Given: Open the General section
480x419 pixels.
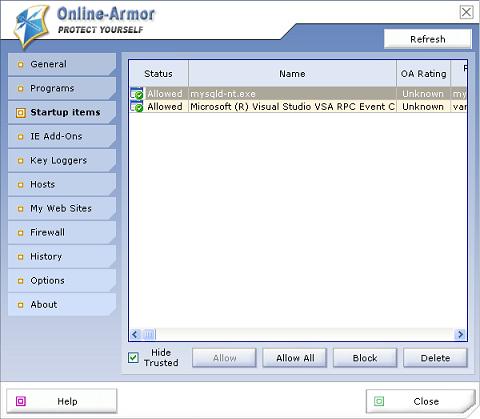Looking at the screenshot, I should click(62, 64).
